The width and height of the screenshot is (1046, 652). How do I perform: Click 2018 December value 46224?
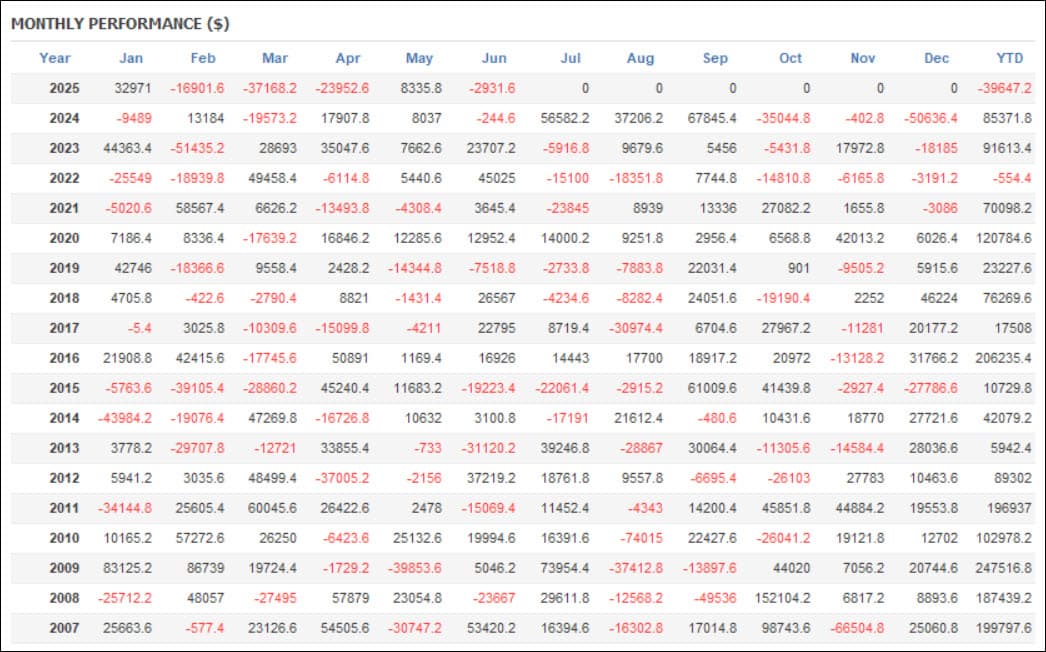click(939, 298)
